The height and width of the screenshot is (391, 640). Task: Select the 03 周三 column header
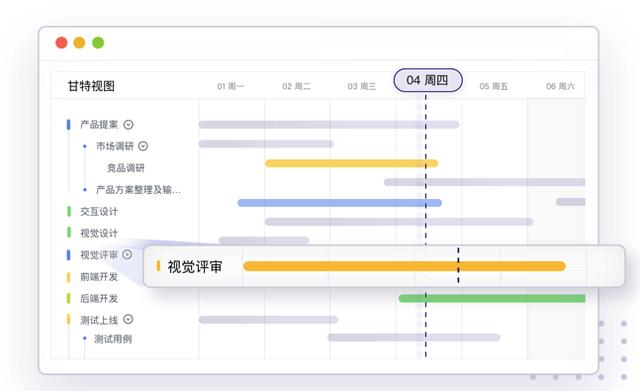[x=362, y=86]
